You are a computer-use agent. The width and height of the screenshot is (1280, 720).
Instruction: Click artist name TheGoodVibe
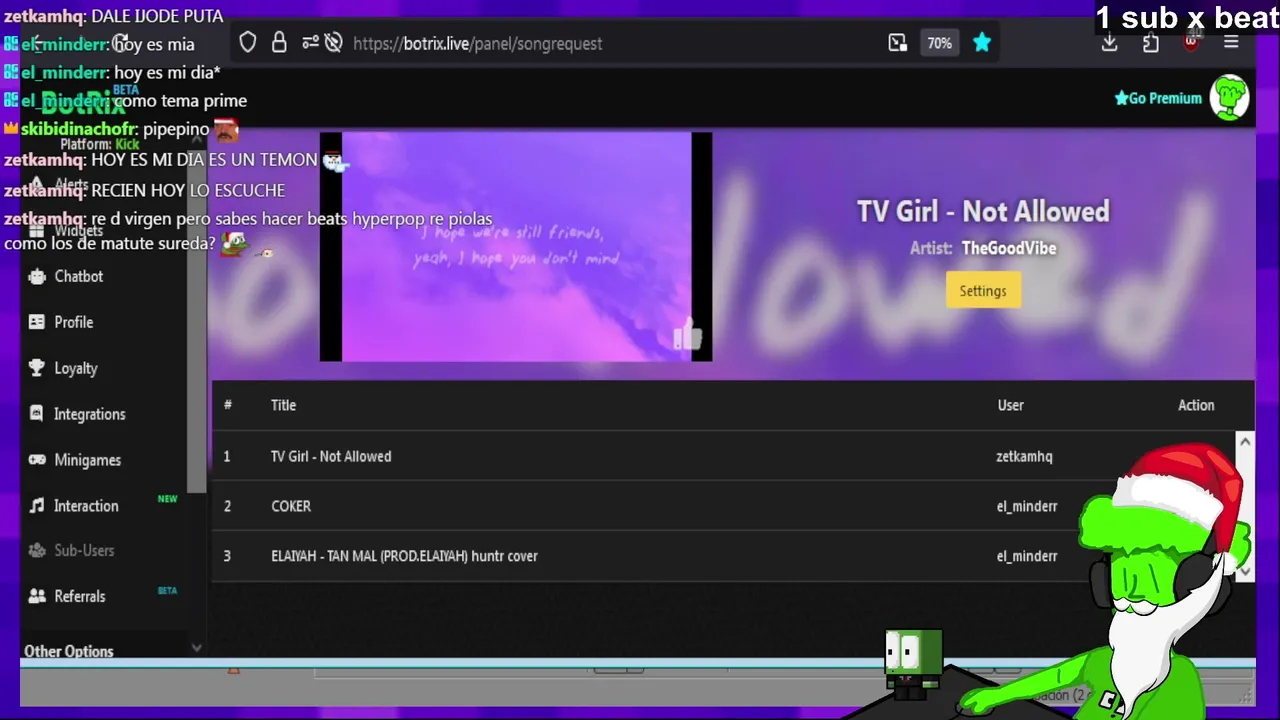tap(1009, 248)
